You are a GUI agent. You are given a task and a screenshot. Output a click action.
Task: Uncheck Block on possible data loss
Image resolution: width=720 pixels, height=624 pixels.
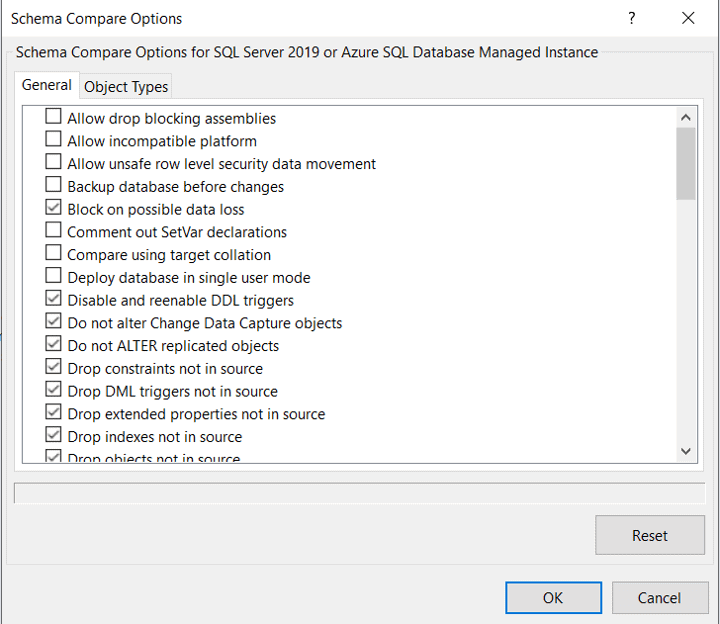[53, 207]
